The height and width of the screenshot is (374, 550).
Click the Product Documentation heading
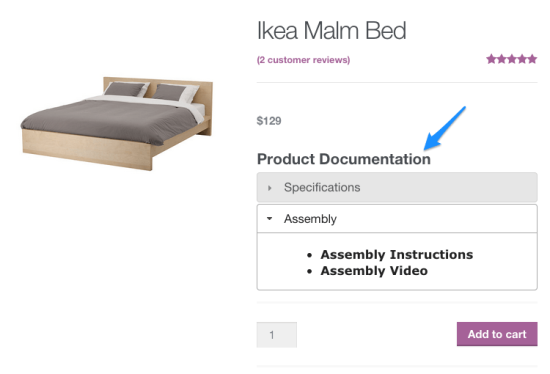point(344,159)
